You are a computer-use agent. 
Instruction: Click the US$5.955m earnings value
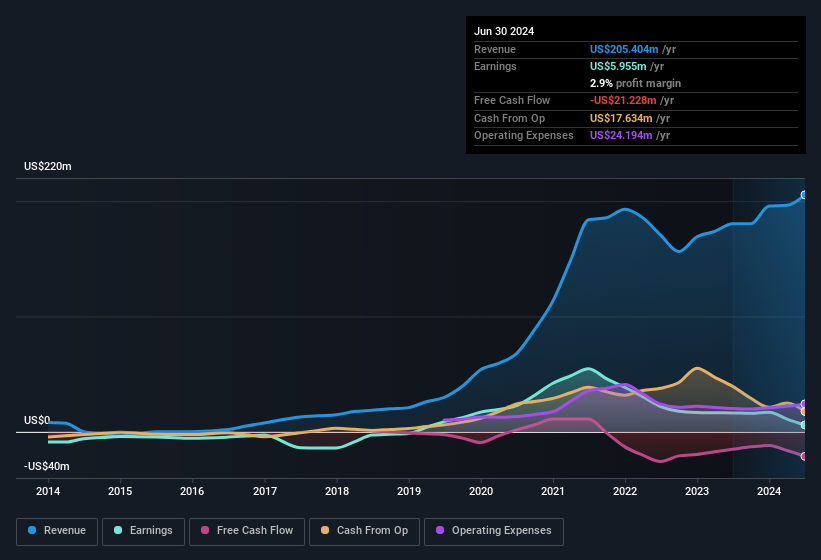pyautogui.click(x=618, y=66)
